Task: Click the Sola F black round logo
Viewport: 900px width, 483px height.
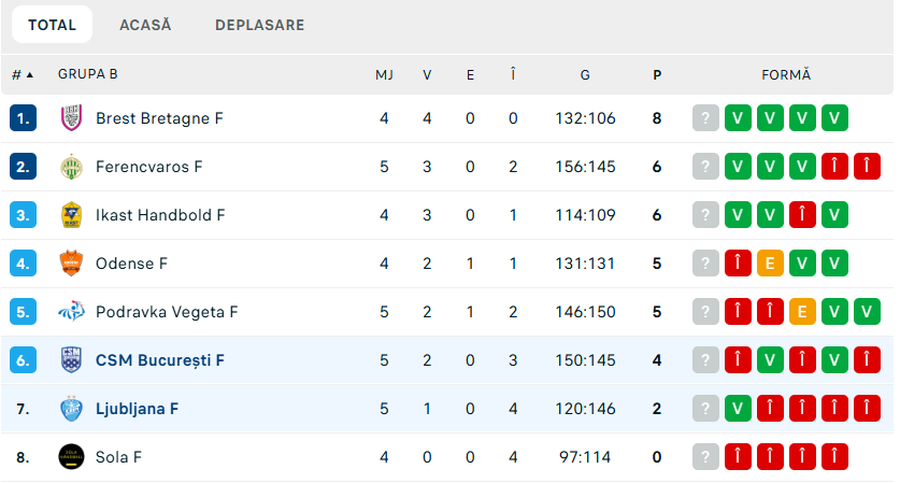Action: click(x=71, y=457)
